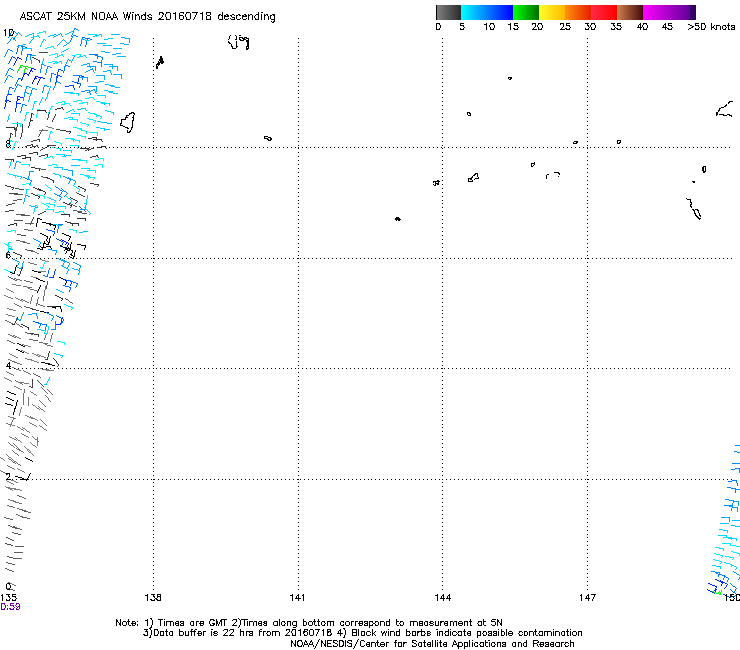Click the '138' longitude axis label
This screenshot has width=740, height=650.
(153, 598)
